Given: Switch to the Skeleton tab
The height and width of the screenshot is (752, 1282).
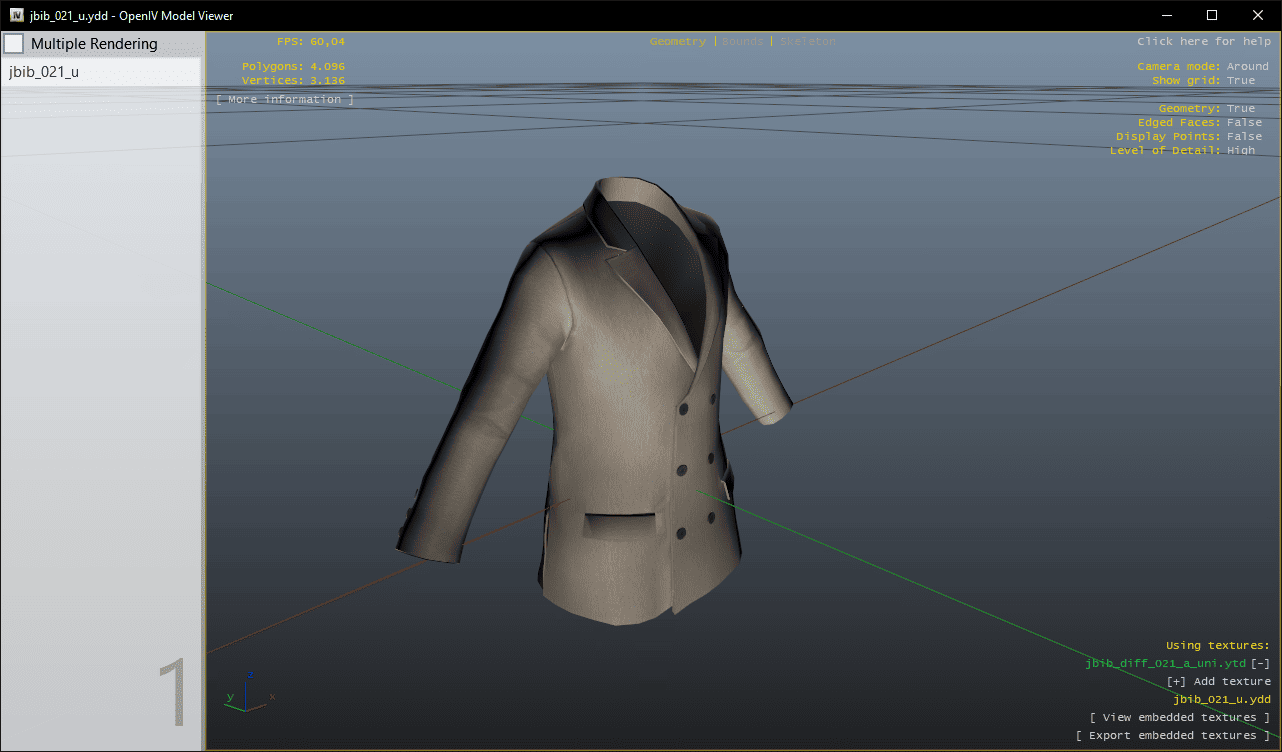Looking at the screenshot, I should (x=807, y=42).
